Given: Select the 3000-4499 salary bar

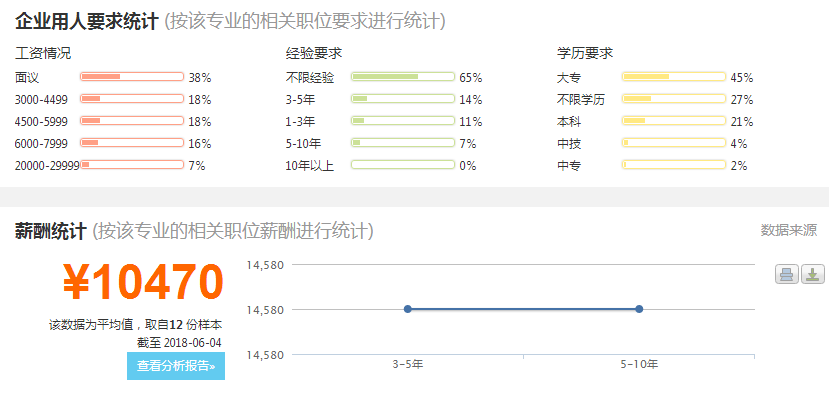Looking at the screenshot, I should [132, 99].
